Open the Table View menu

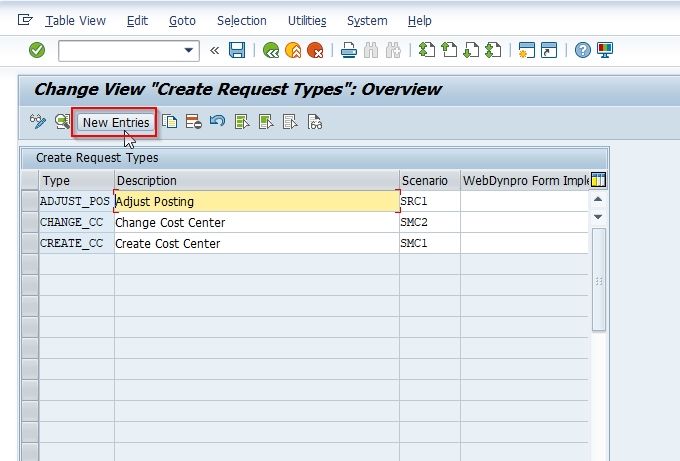tap(75, 21)
